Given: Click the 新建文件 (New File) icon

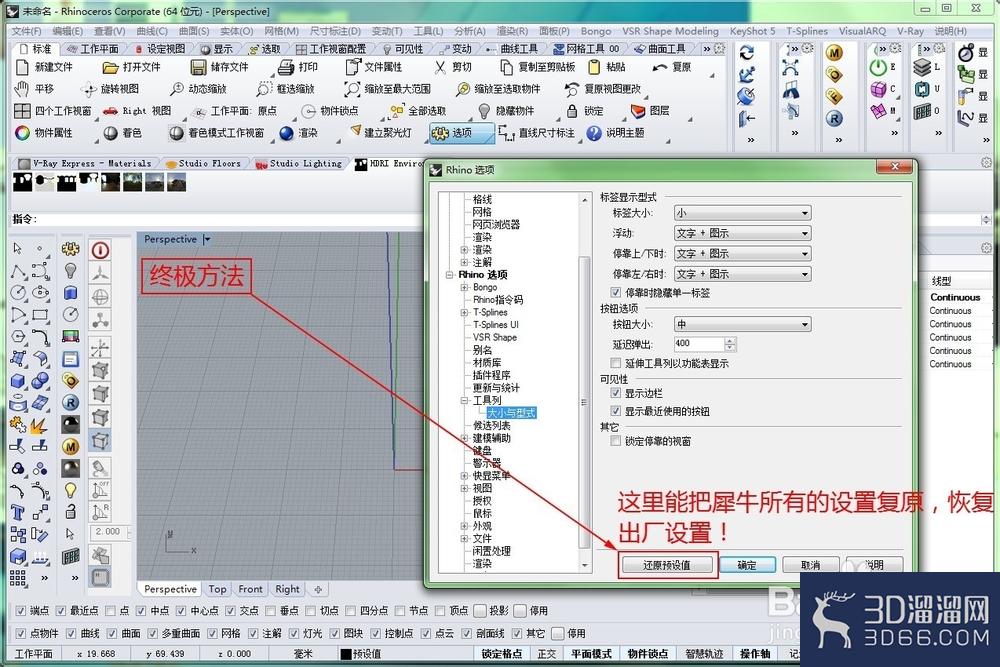Looking at the screenshot, I should (22, 67).
